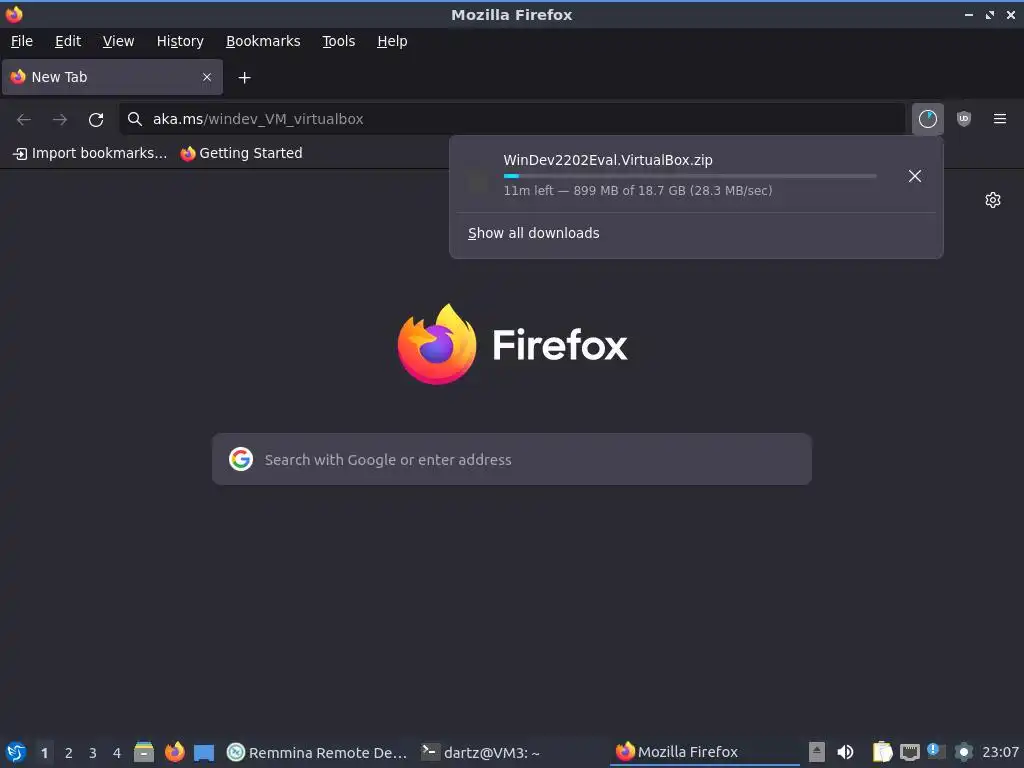Switch to dartz@VM3 terminal window

pyautogui.click(x=481, y=752)
